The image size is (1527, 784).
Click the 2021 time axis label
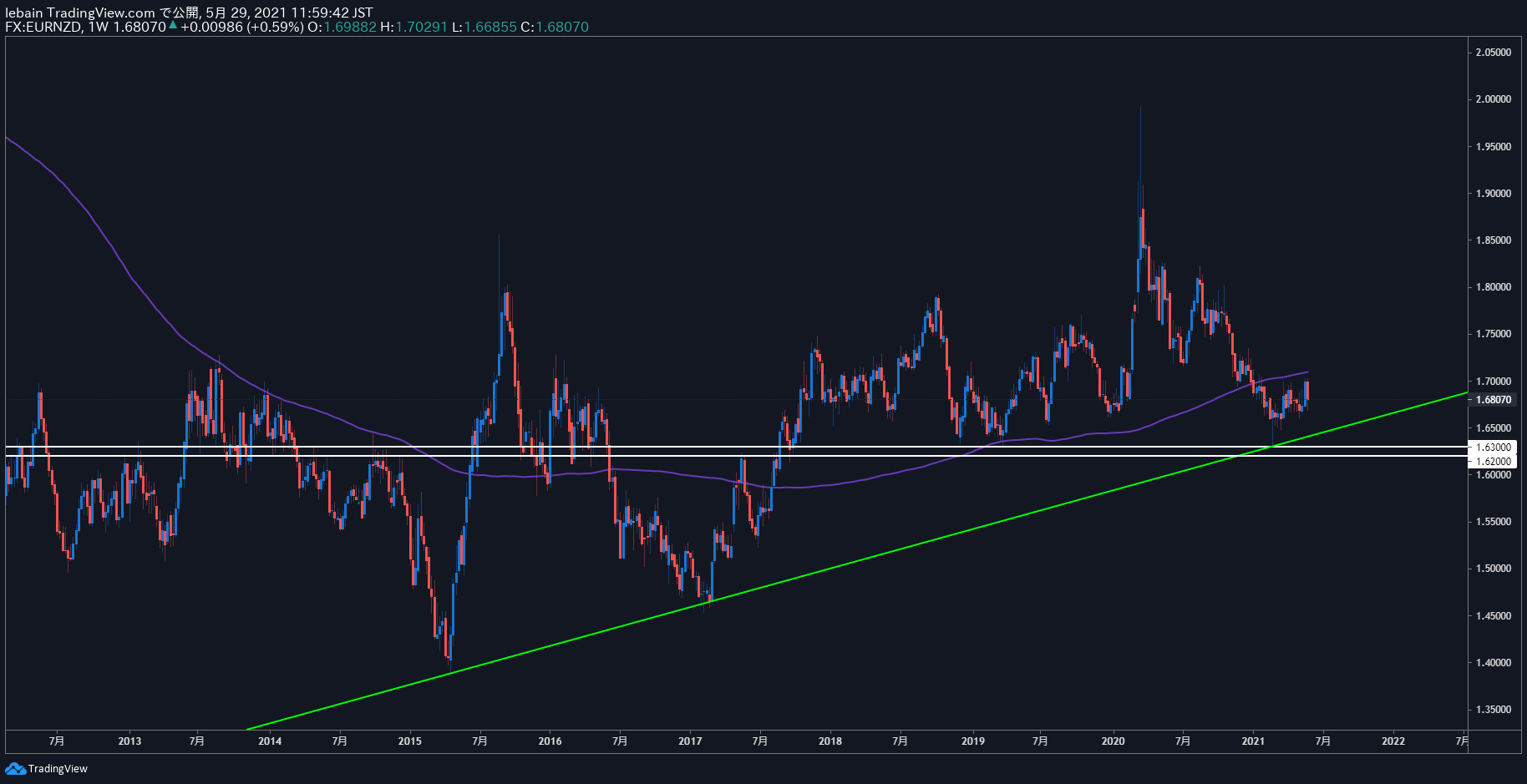1252,741
